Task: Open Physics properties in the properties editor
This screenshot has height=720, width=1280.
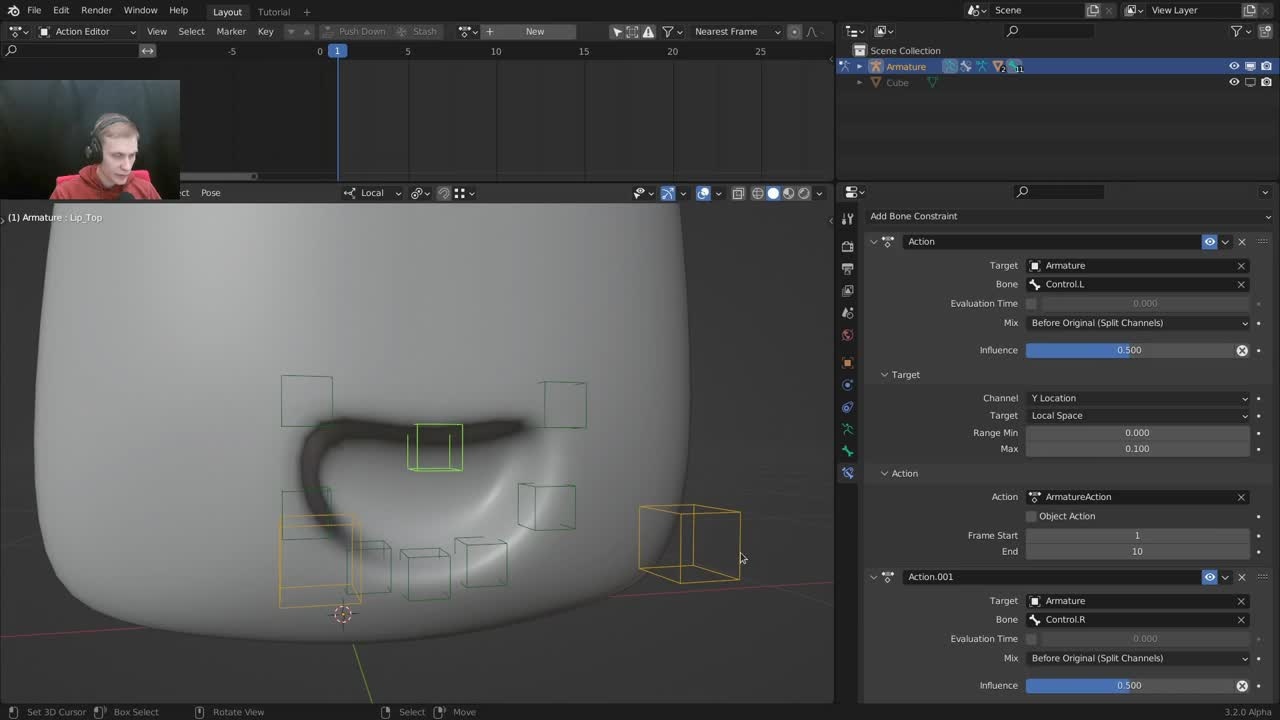Action: click(847, 384)
